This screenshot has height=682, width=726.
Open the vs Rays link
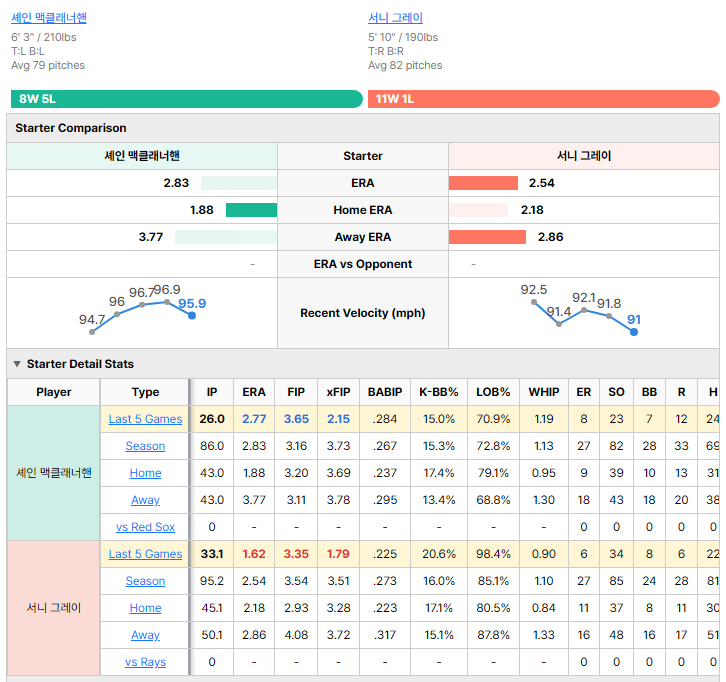point(145,662)
